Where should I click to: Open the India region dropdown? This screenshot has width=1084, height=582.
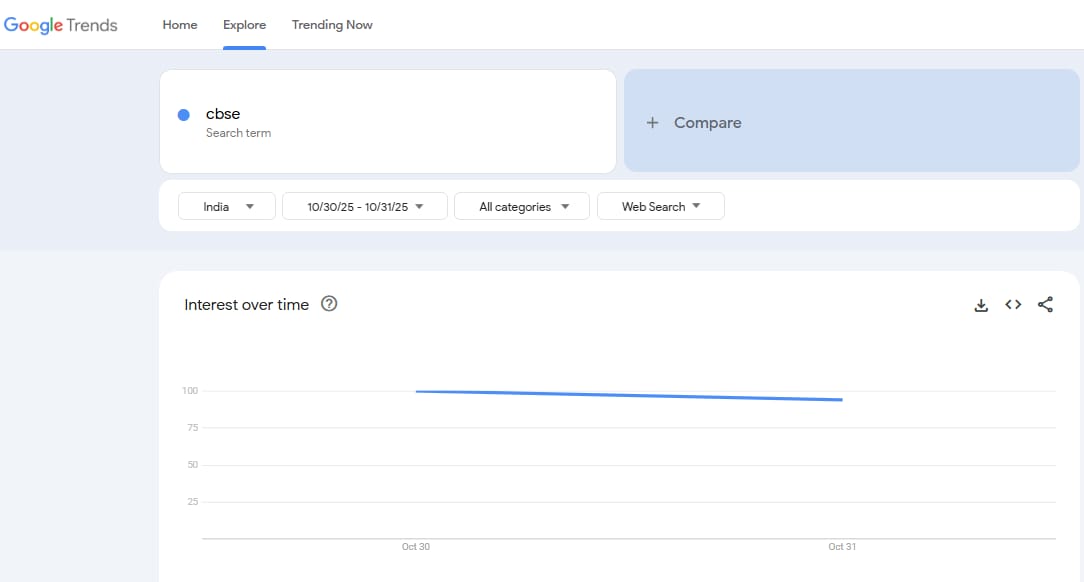tap(227, 206)
